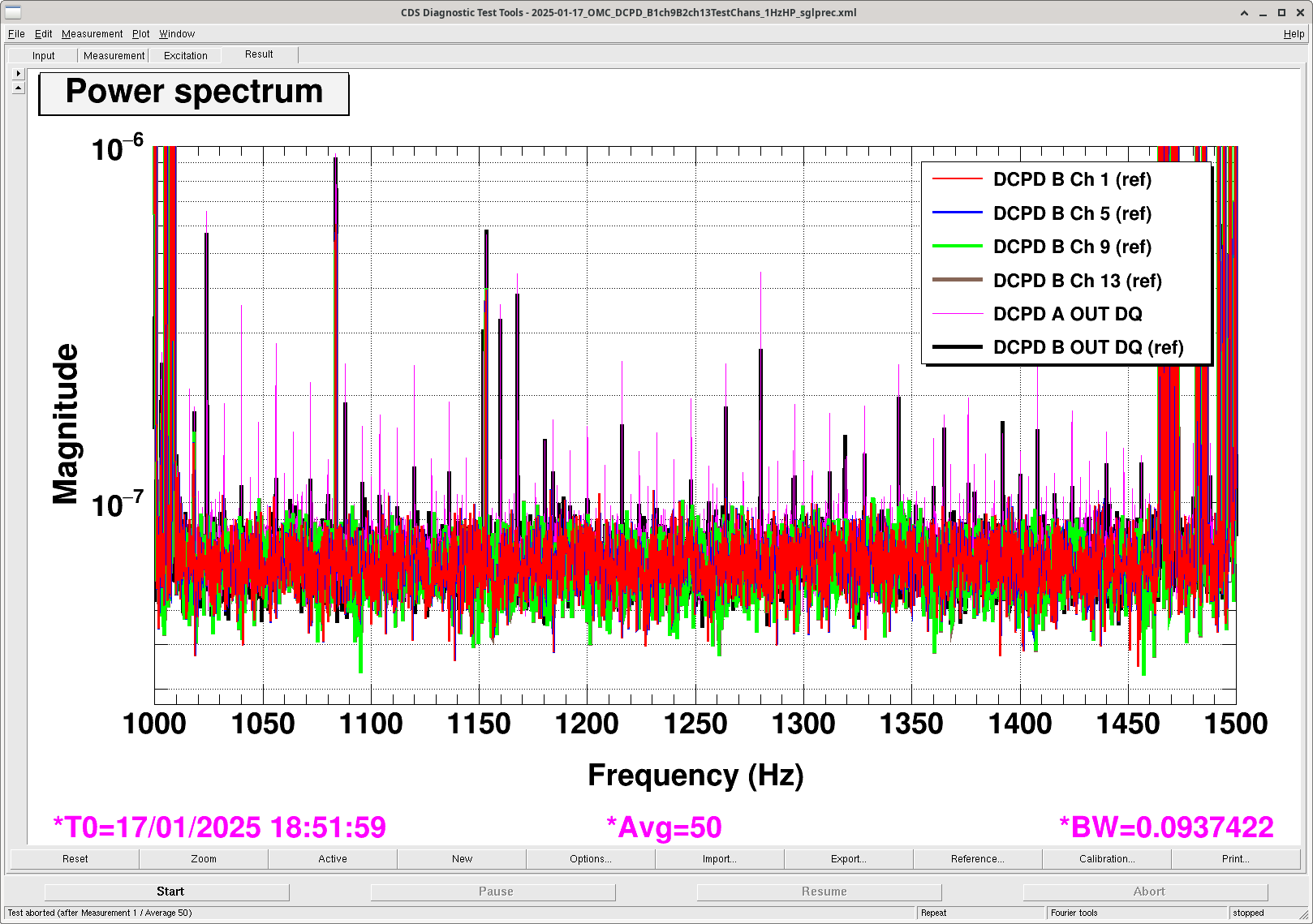
Task: Click DCPD B Ch 13 (ref) legend entry
Action: (x=1078, y=281)
